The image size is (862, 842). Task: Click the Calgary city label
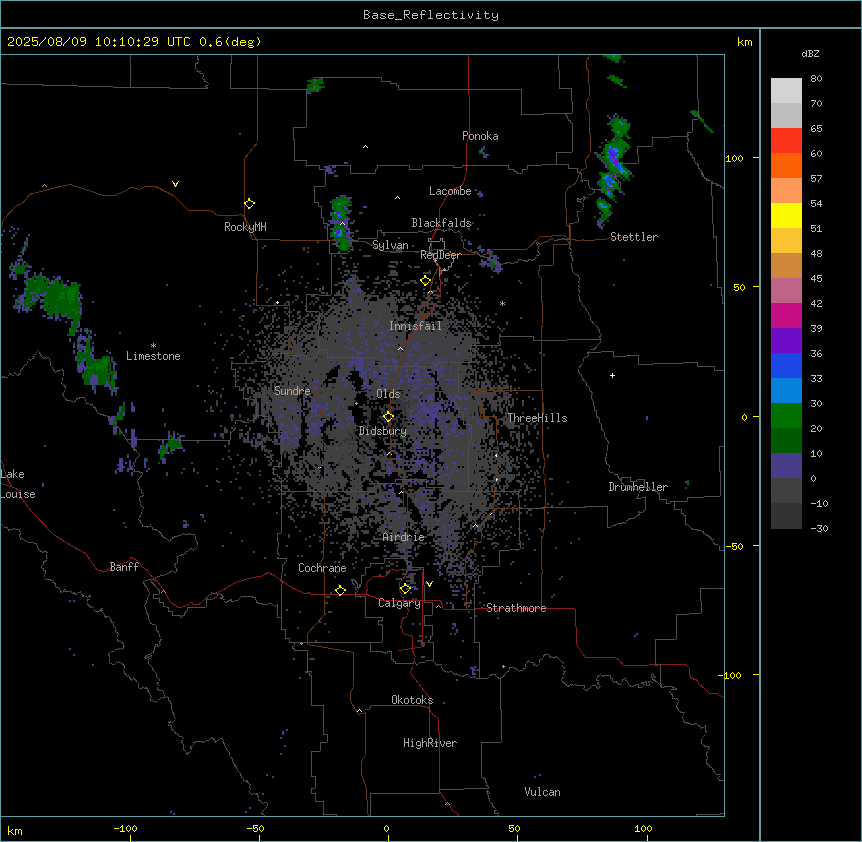399,603
